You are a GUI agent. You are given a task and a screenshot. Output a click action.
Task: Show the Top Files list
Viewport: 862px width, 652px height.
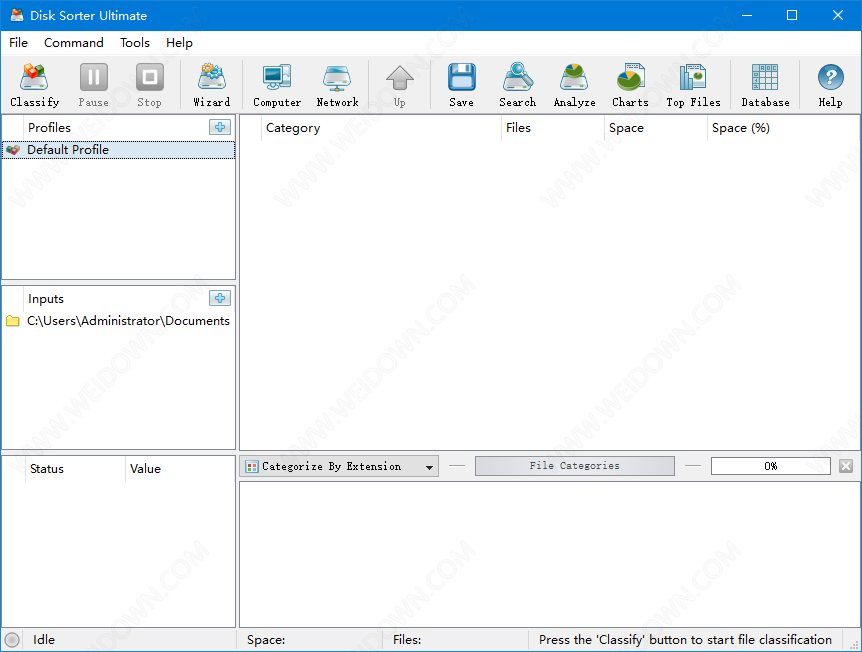point(693,85)
